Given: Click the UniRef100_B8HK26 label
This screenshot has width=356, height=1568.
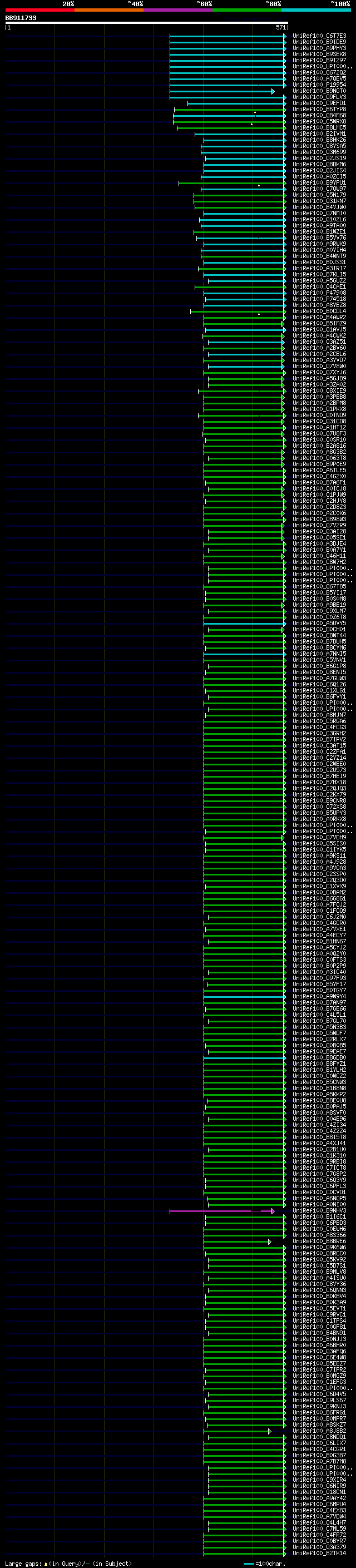Looking at the screenshot, I should (319, 140).
